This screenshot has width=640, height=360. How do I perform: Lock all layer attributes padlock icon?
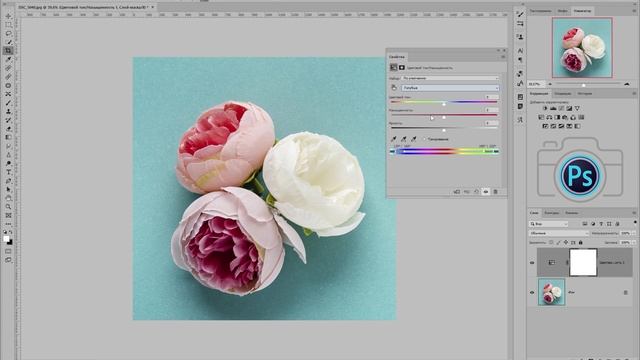[580, 242]
